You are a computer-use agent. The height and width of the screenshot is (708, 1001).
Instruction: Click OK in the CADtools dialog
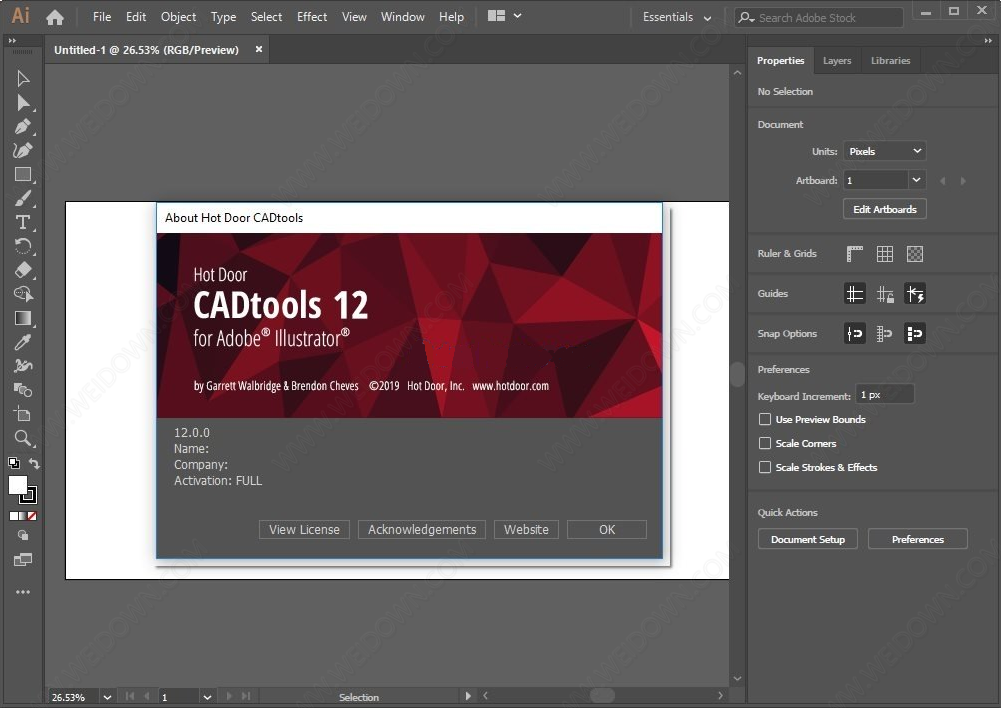click(x=607, y=530)
